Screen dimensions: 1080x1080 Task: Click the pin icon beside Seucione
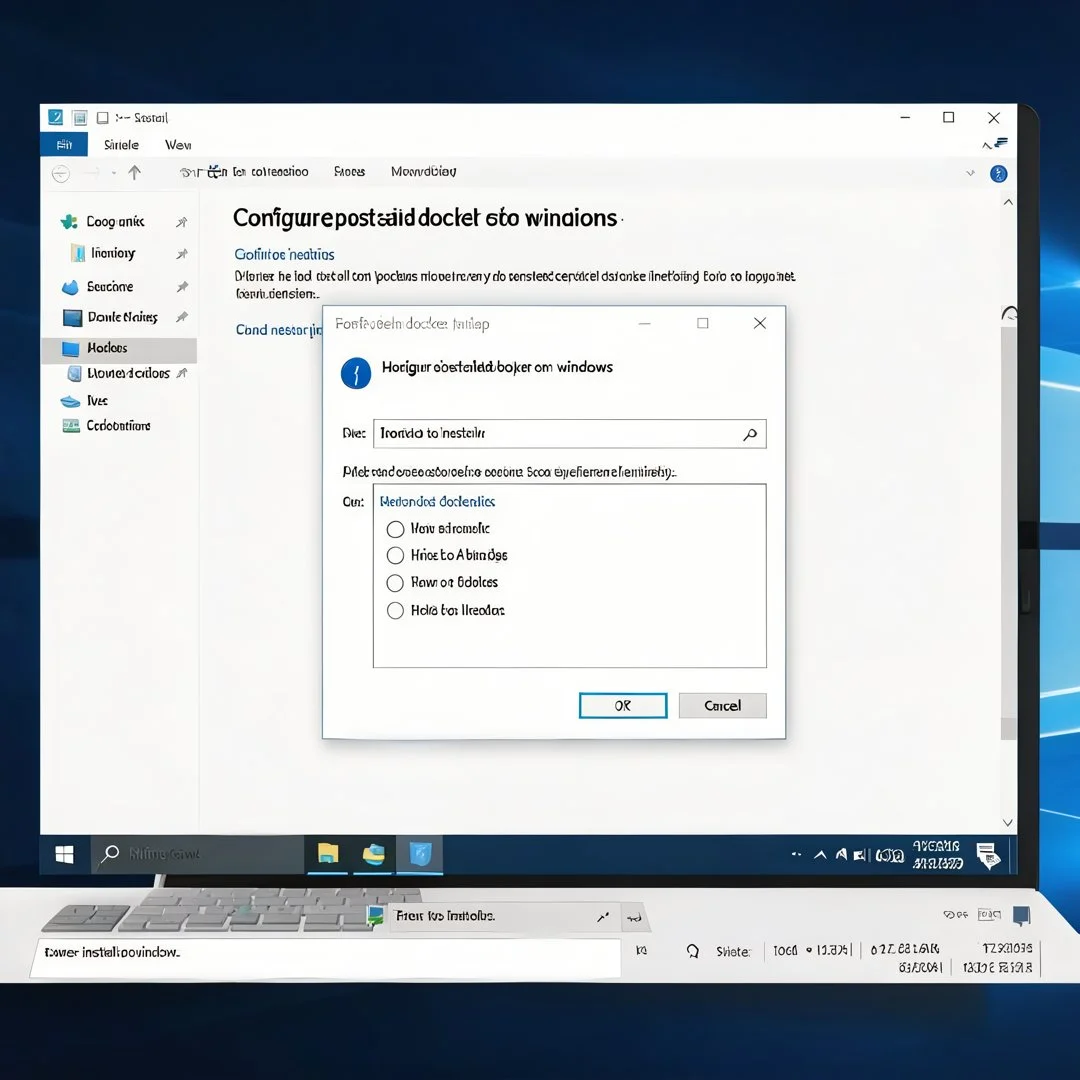pos(182,287)
